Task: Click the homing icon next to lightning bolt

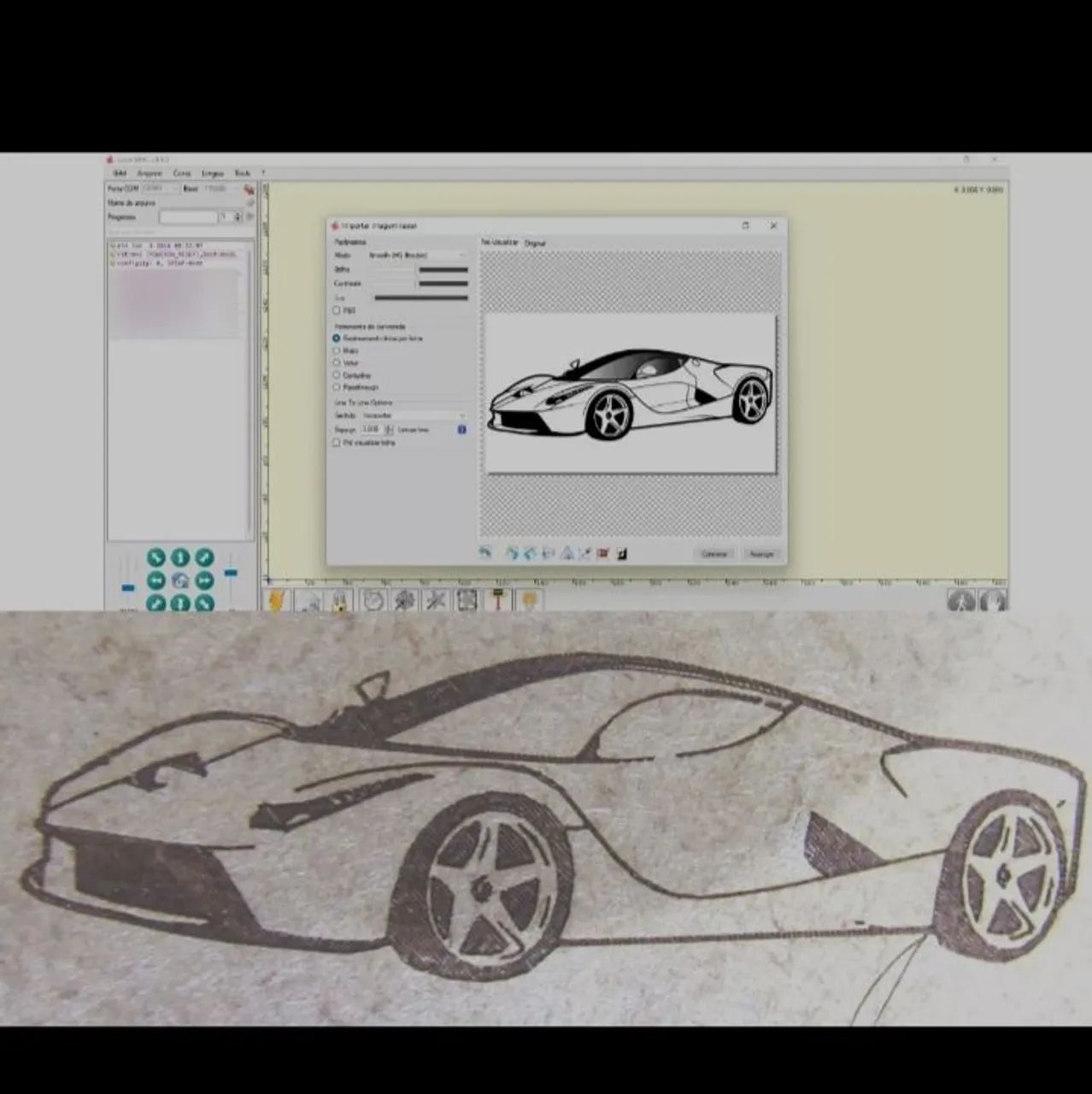Action: coord(308,600)
